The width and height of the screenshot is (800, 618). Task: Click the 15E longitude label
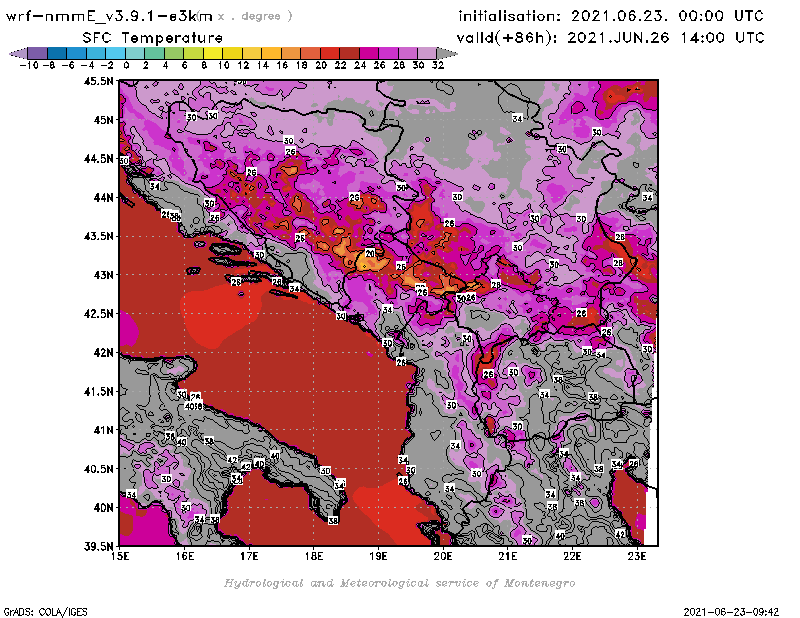120,556
